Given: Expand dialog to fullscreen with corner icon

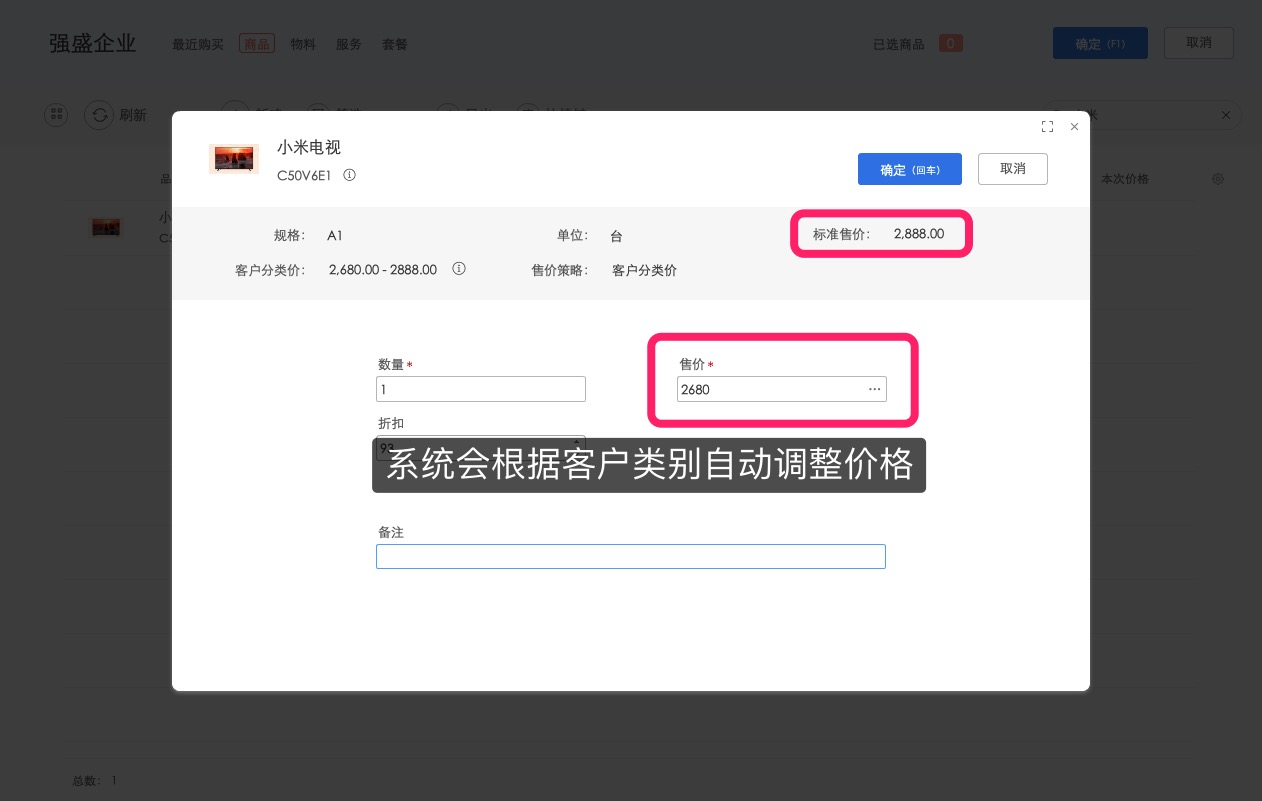Looking at the screenshot, I should pyautogui.click(x=1047, y=127).
